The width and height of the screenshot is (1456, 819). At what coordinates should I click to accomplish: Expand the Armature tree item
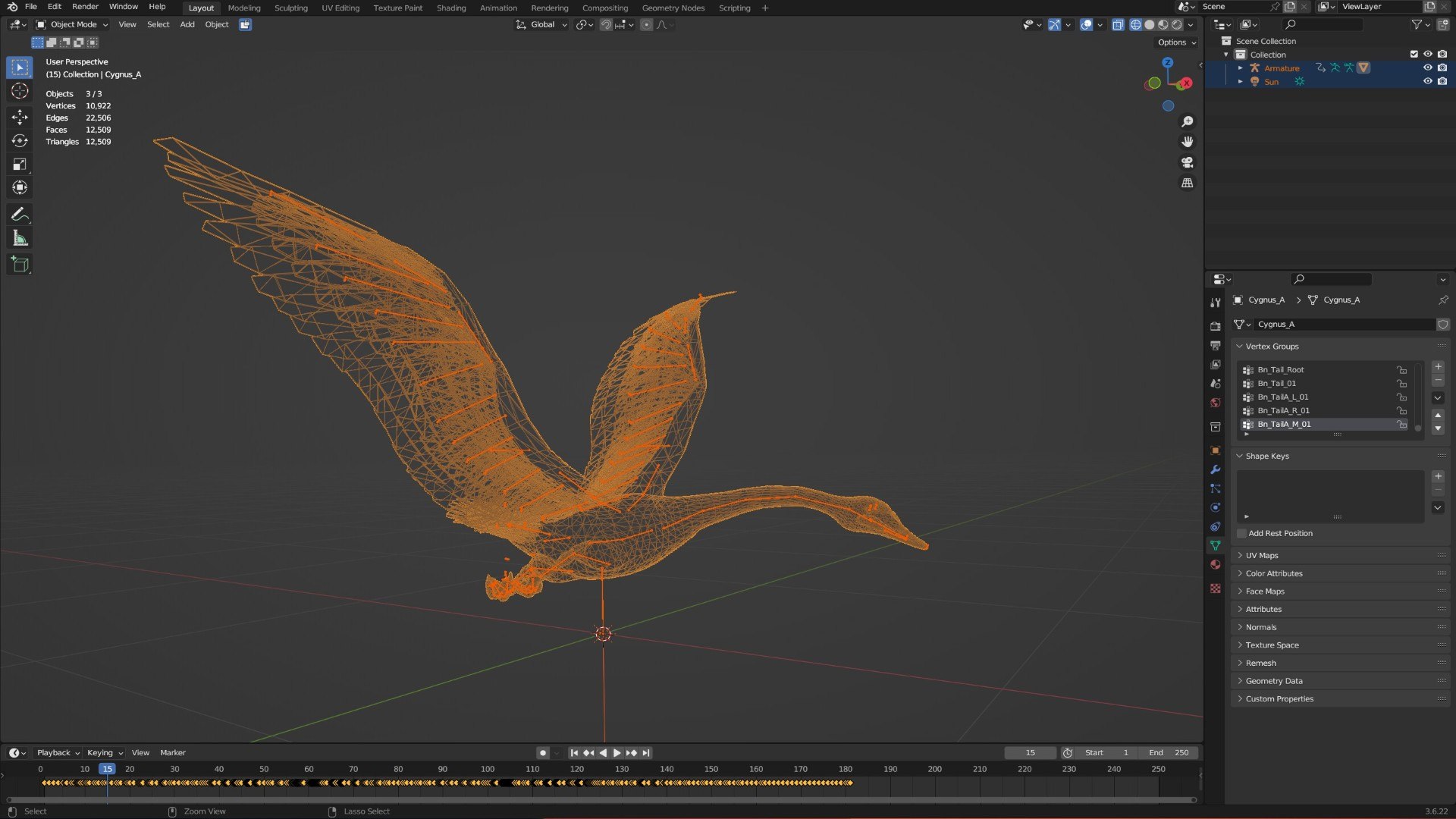[x=1241, y=68]
